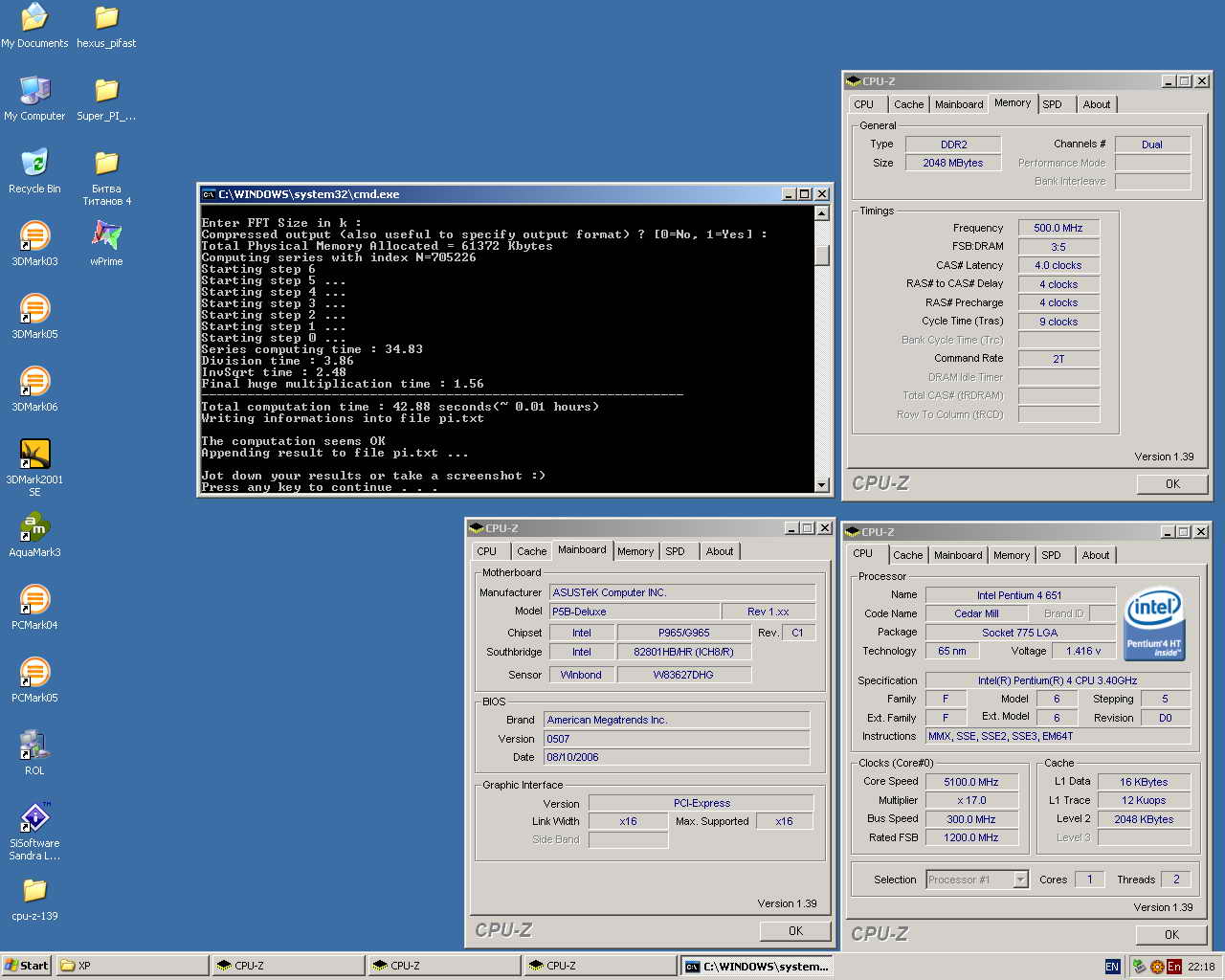Open the Start menu

[27, 966]
